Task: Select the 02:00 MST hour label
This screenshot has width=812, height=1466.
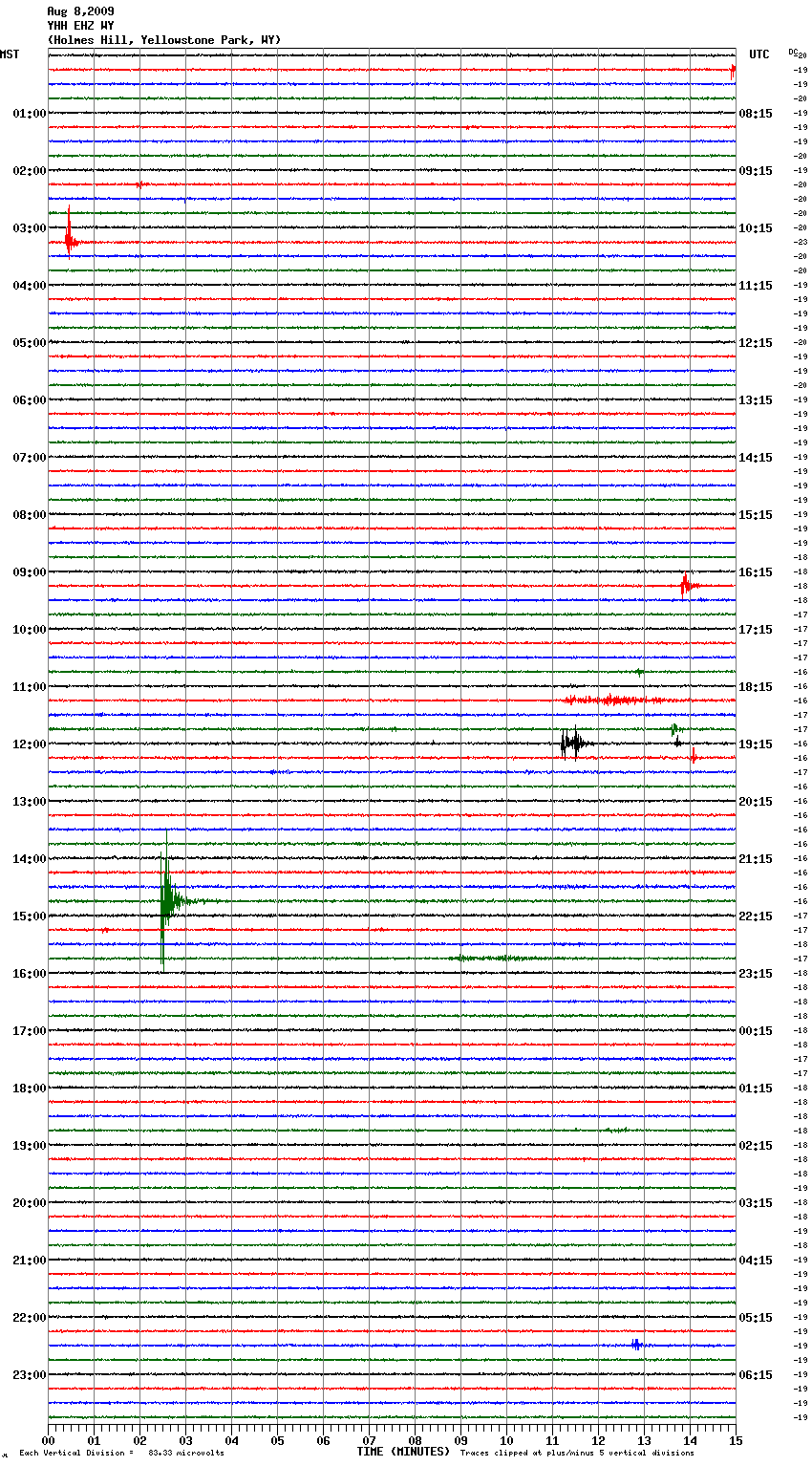Action: tap(30, 171)
